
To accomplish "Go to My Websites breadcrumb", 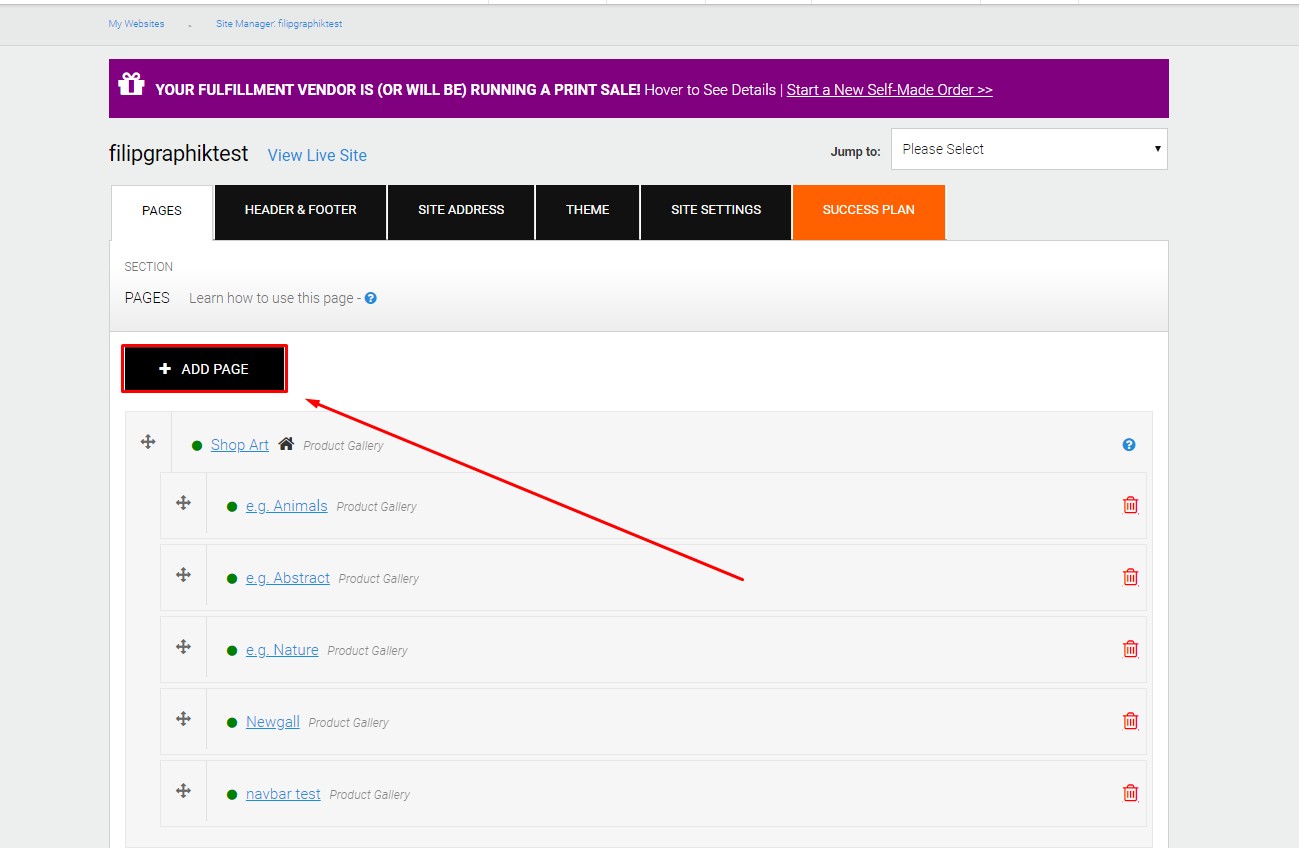I will pyautogui.click(x=136, y=24).
